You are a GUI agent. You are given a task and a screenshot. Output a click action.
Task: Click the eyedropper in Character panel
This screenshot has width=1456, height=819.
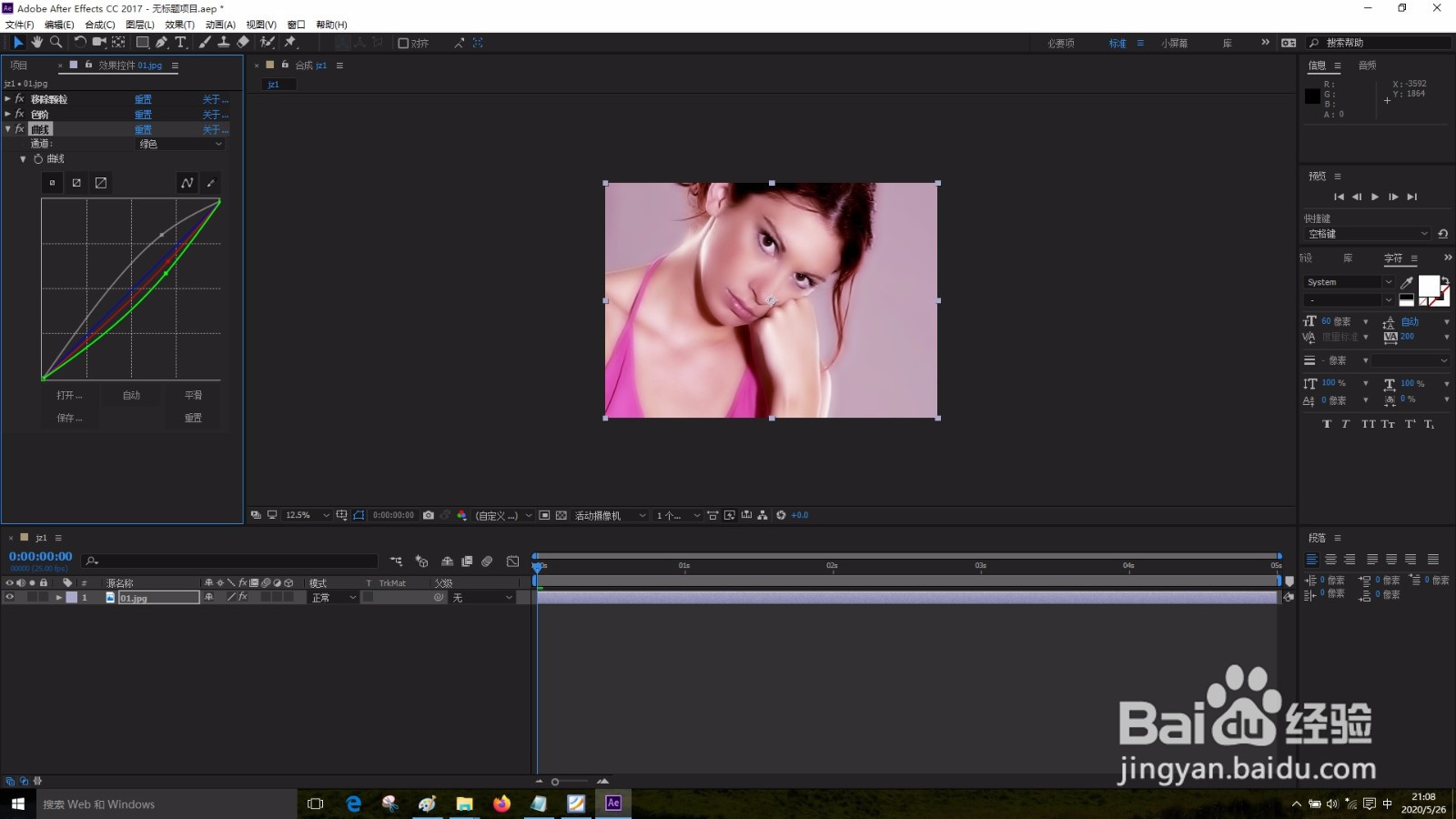(x=1406, y=283)
